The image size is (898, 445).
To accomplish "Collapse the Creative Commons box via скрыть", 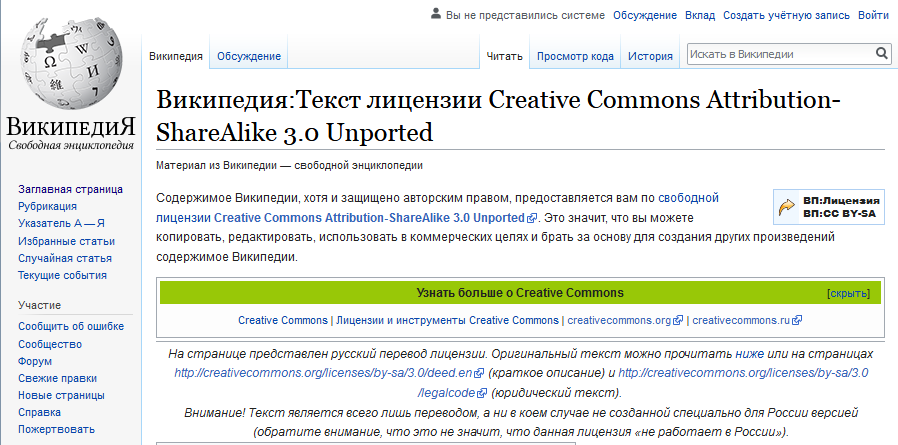I will tap(848, 294).
